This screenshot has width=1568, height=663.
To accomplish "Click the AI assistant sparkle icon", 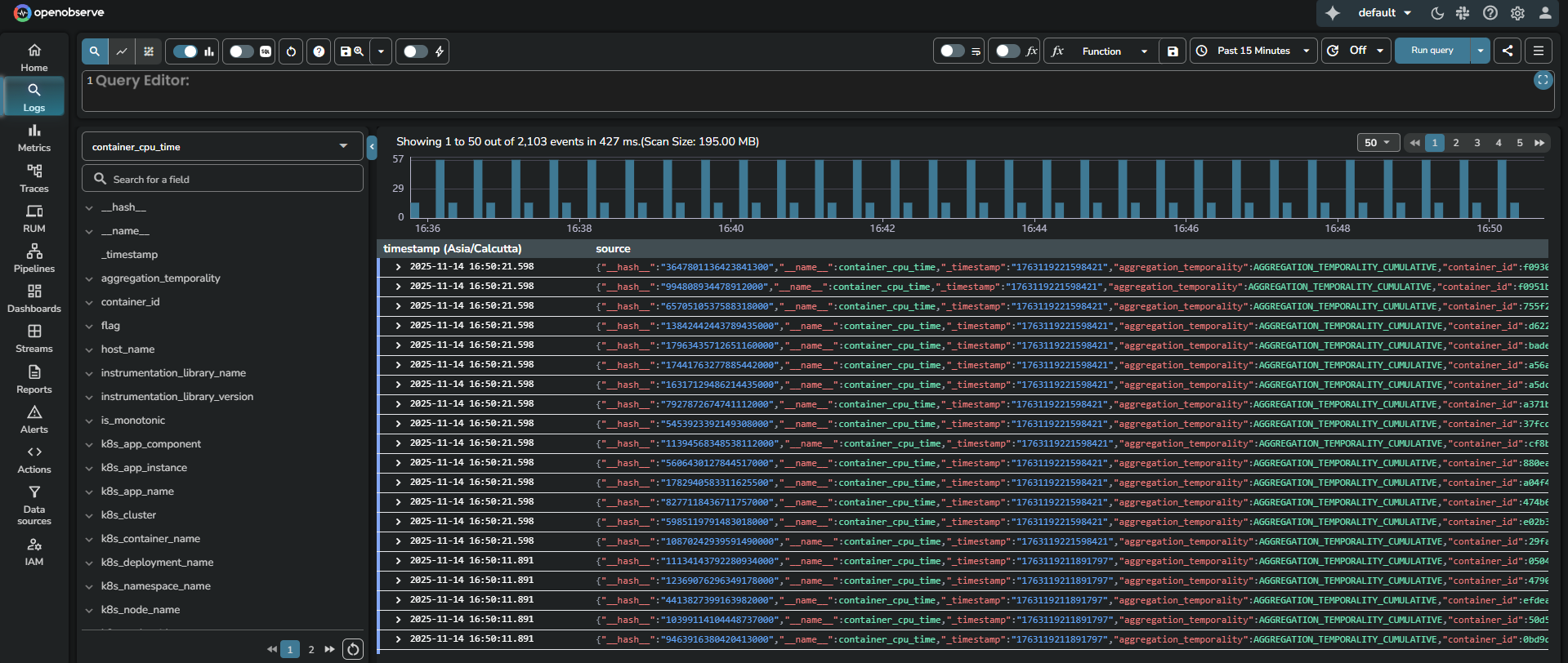I will click(1333, 13).
